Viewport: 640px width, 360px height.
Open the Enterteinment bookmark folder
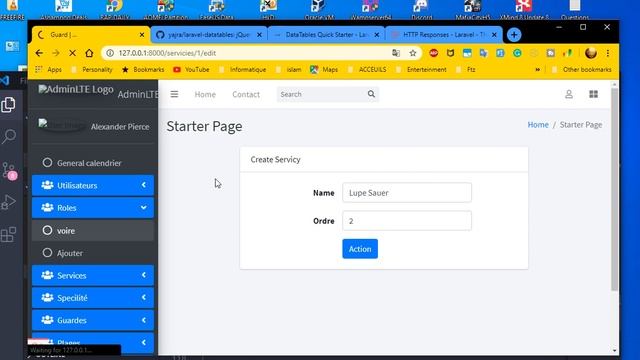[x=422, y=70]
